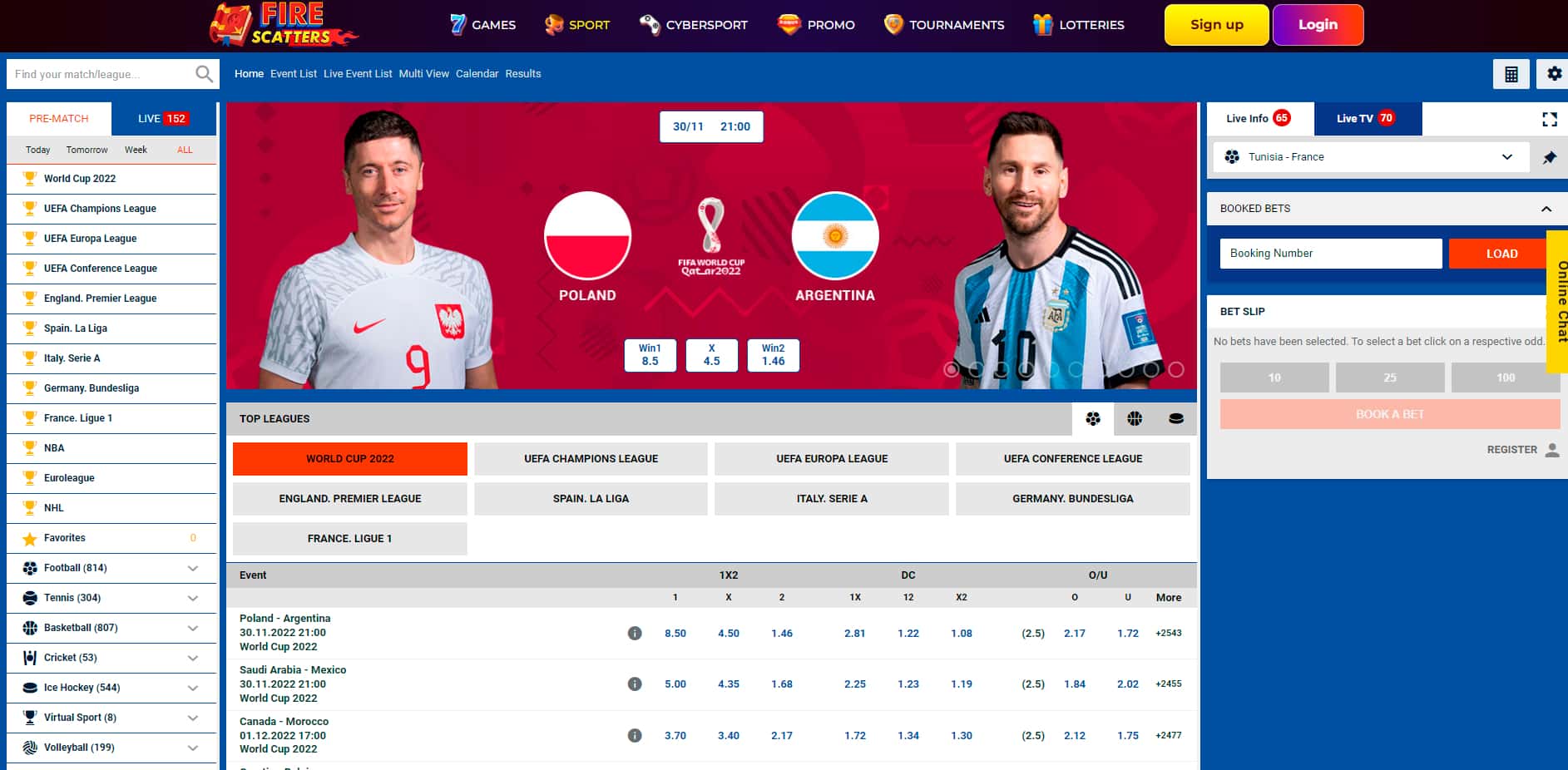
Task: Select UEFA Champions League top league button
Action: coord(591,459)
